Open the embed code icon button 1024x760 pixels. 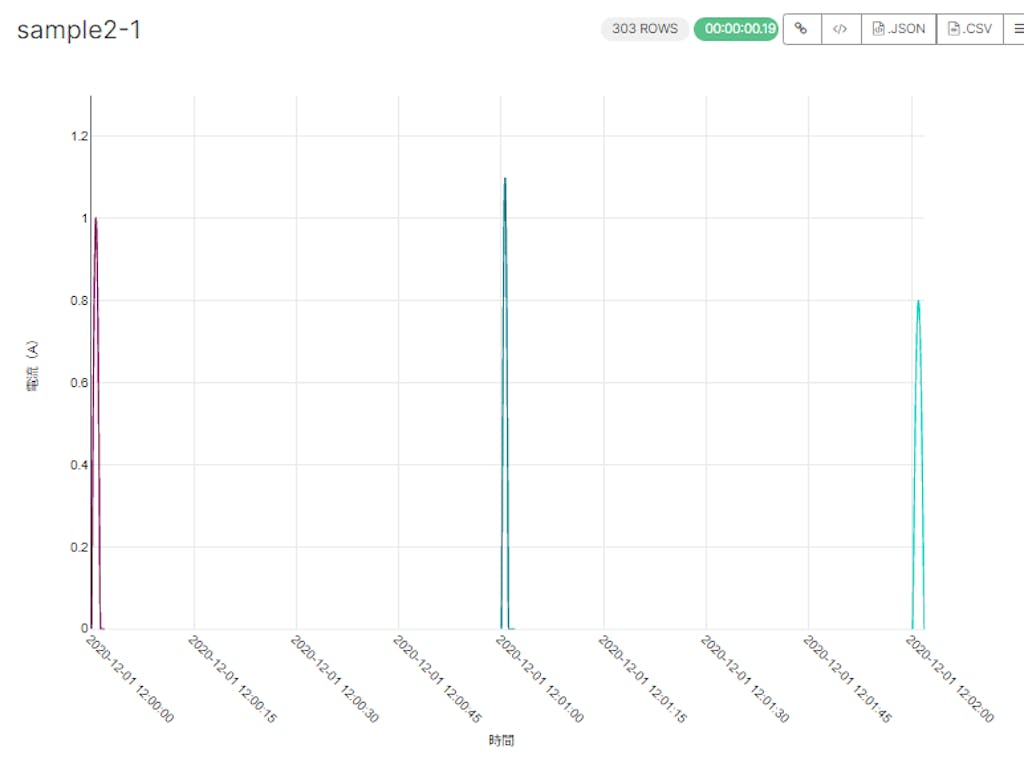840,29
